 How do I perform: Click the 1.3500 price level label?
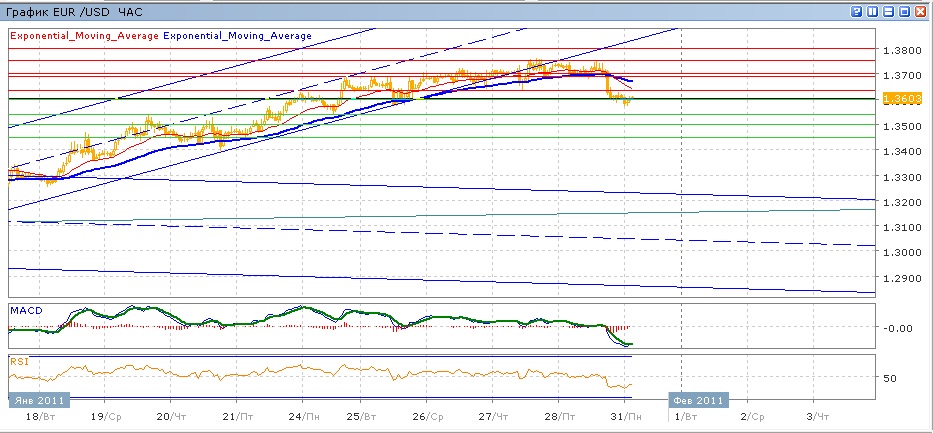click(x=902, y=126)
